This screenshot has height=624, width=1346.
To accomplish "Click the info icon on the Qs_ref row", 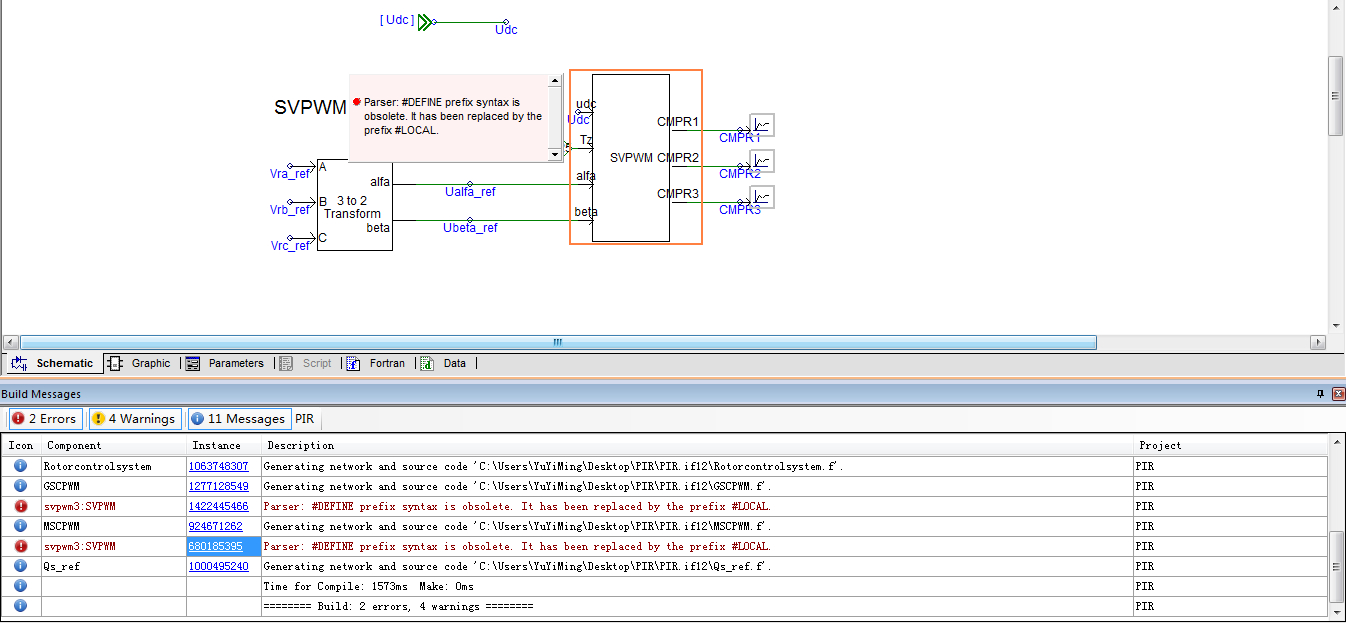I will click(x=20, y=566).
